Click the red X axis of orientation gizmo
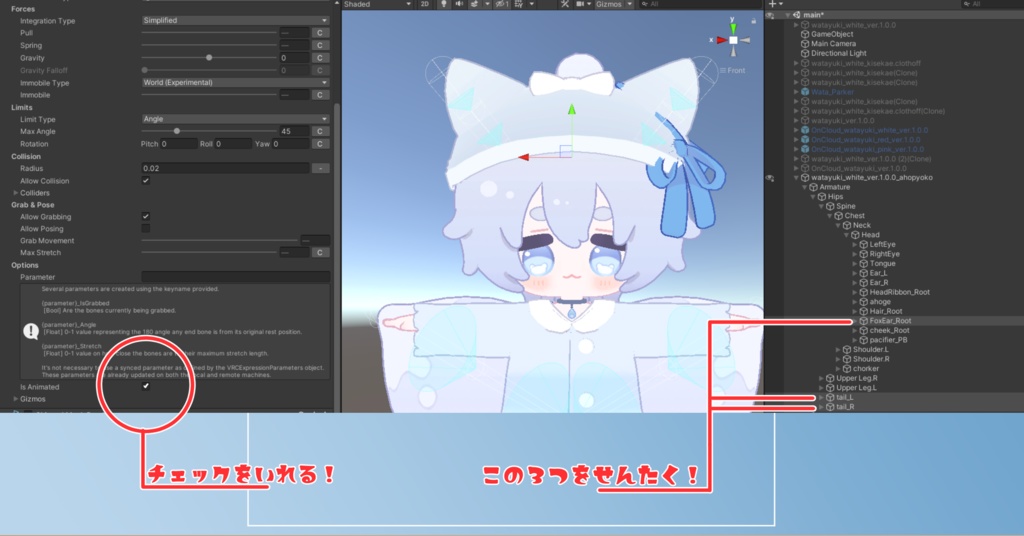The image size is (1024, 536). [x=721, y=40]
